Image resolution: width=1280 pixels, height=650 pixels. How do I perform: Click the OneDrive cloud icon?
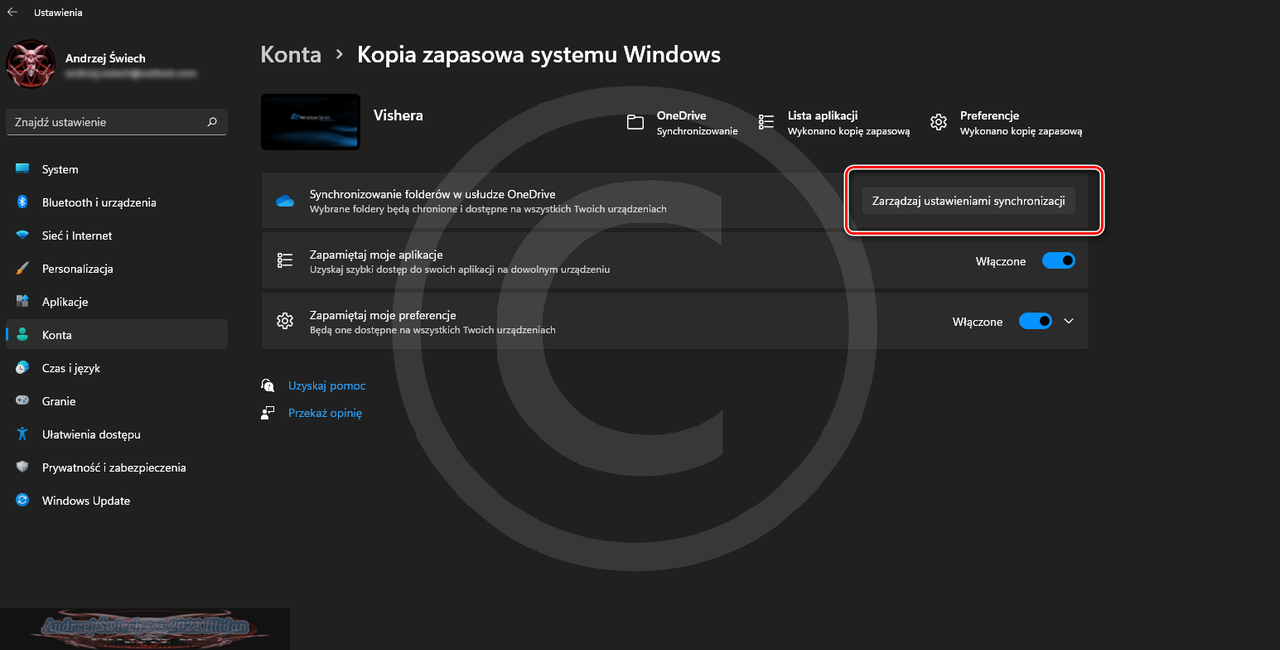[285, 201]
